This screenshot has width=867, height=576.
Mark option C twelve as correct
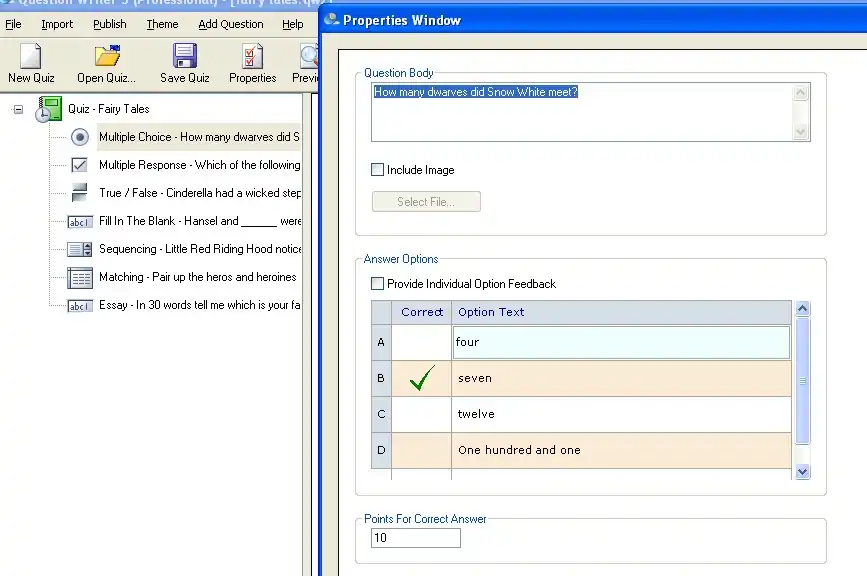421,414
